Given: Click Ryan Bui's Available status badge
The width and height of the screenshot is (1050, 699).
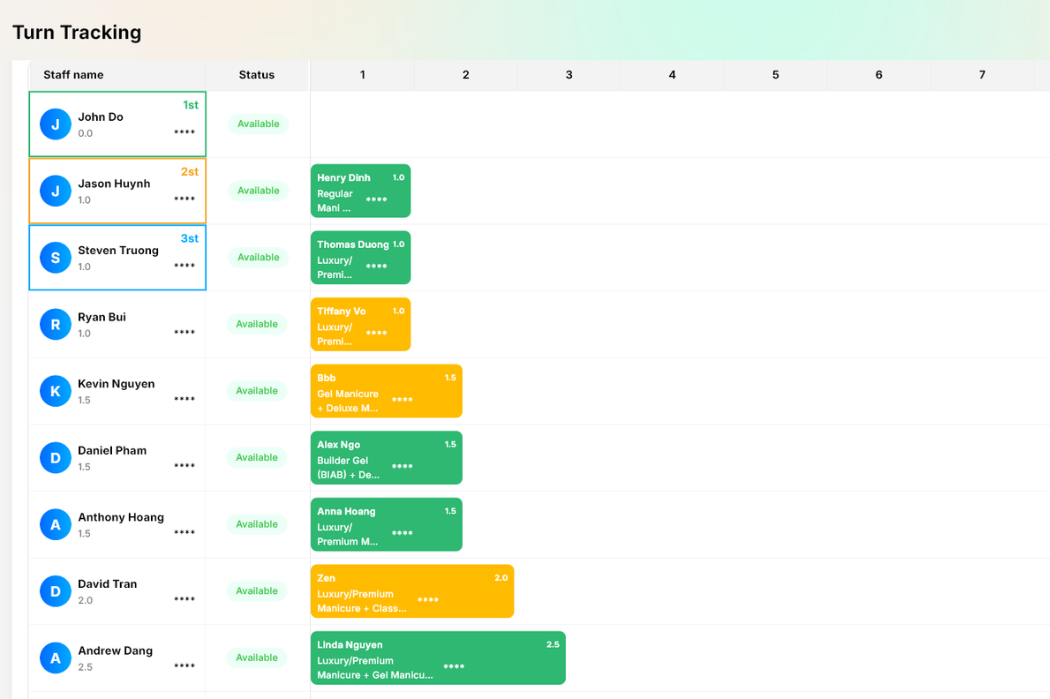Looking at the screenshot, I should [x=257, y=324].
